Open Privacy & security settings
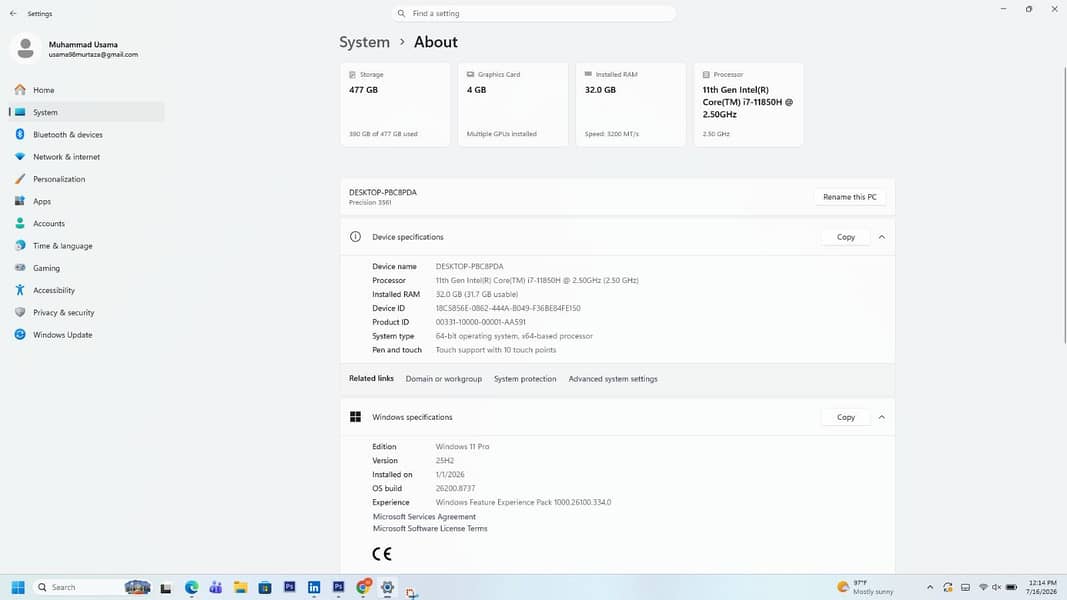Screen dimensions: 1067x600 [86, 312]
